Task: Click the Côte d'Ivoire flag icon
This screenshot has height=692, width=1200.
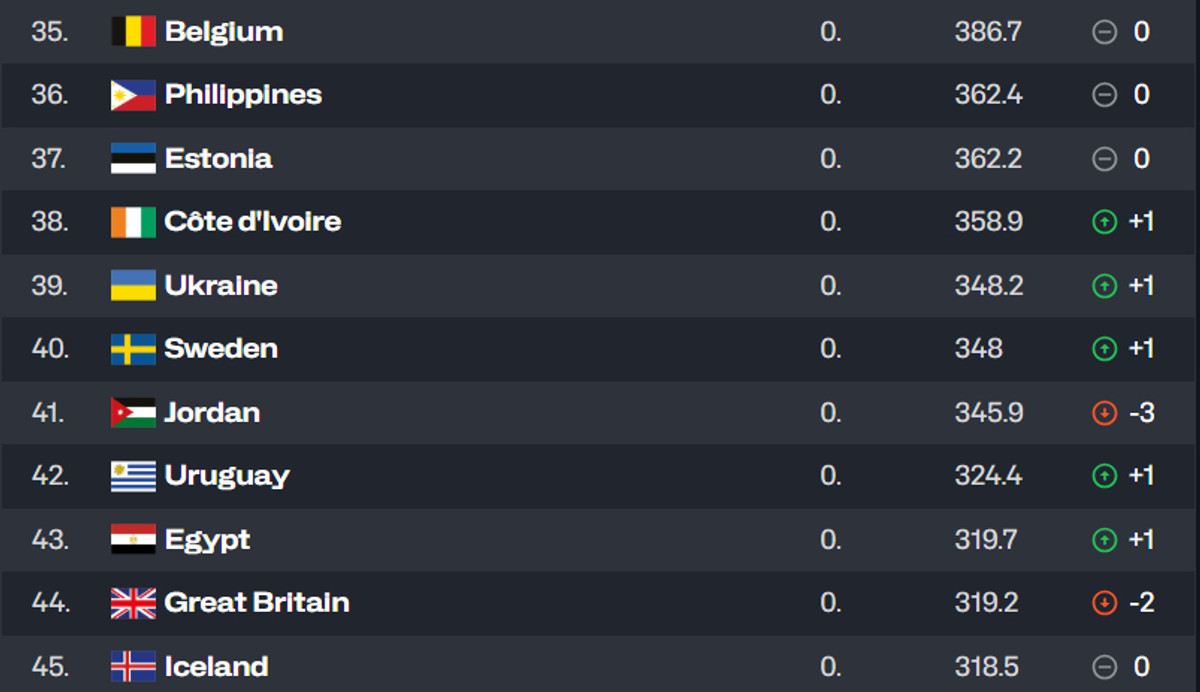Action: coord(133,222)
